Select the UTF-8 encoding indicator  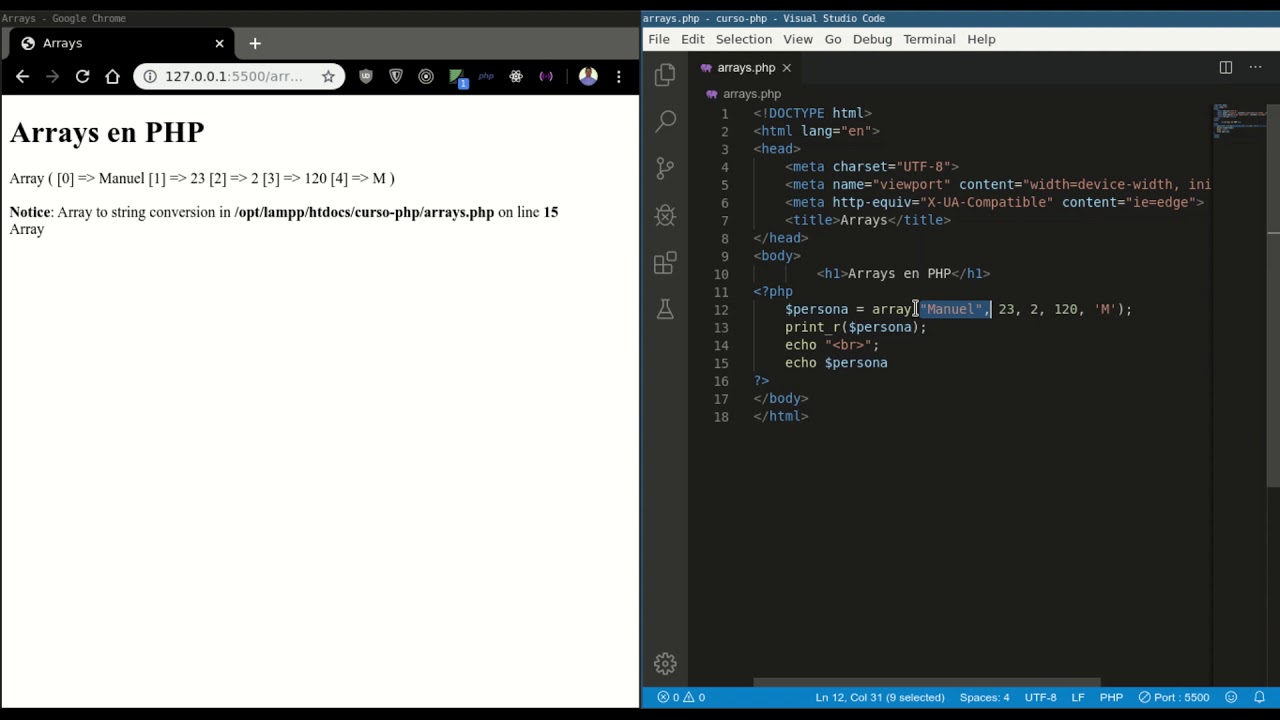click(1040, 697)
